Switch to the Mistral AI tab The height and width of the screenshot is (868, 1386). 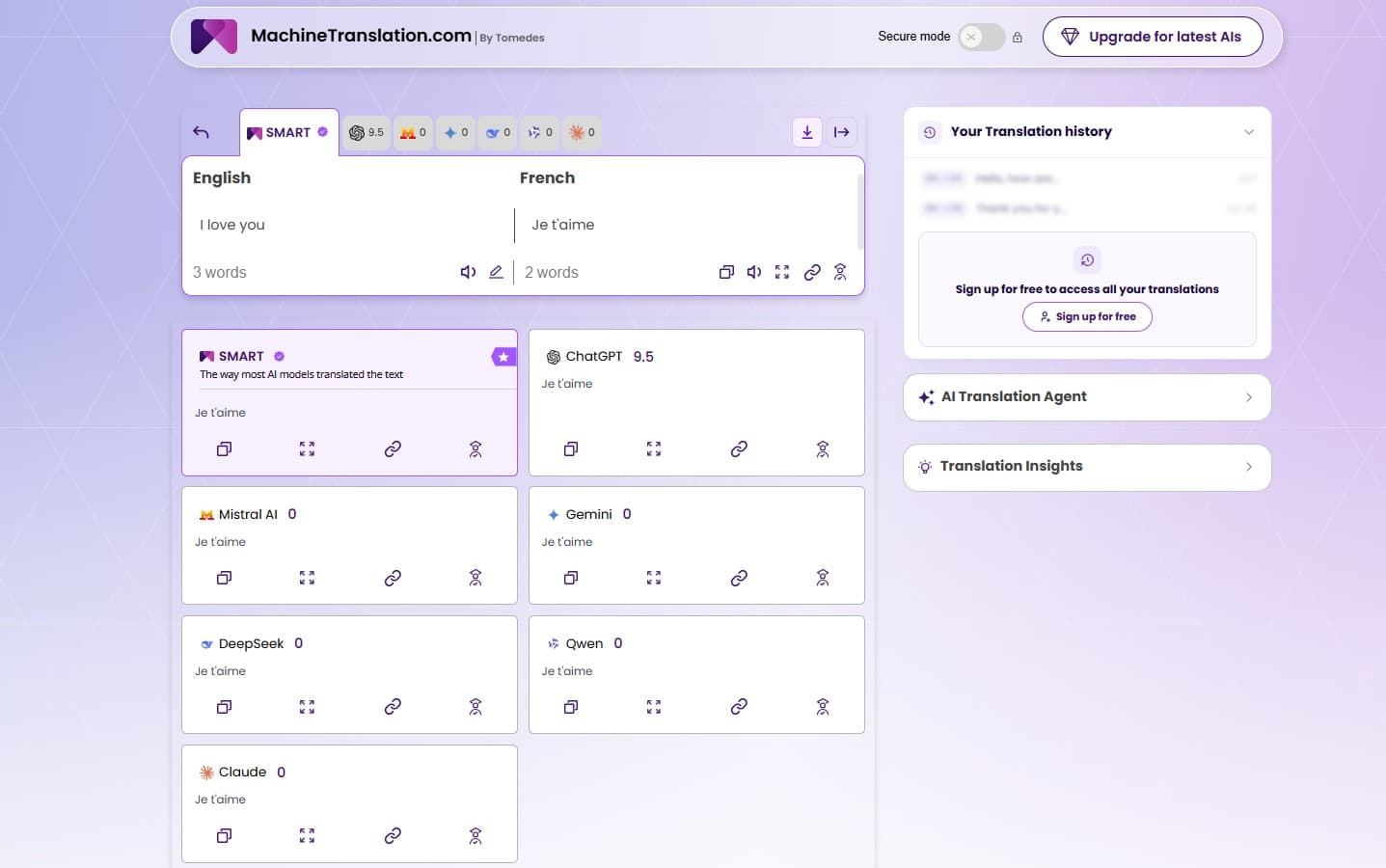click(x=413, y=132)
